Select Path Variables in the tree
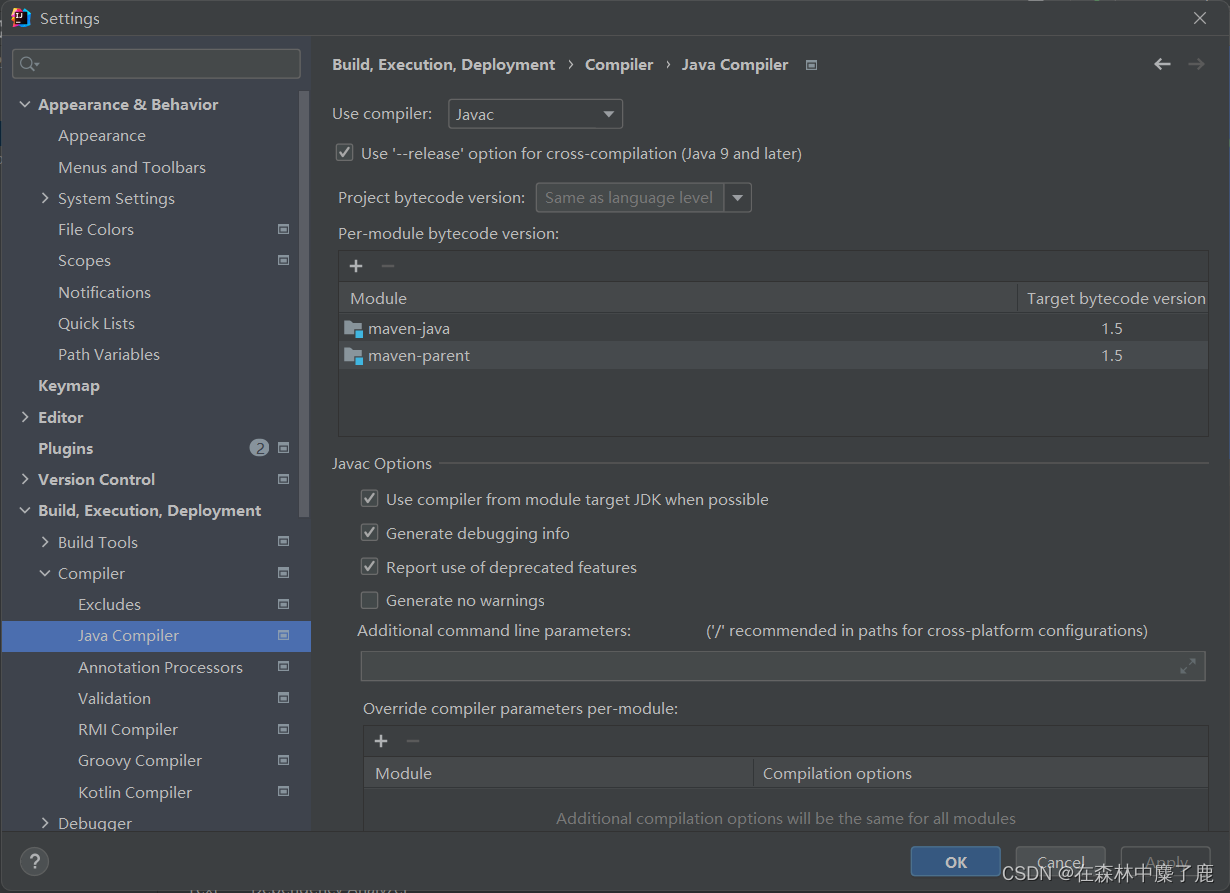Image resolution: width=1230 pixels, height=893 pixels. pyautogui.click(x=109, y=354)
